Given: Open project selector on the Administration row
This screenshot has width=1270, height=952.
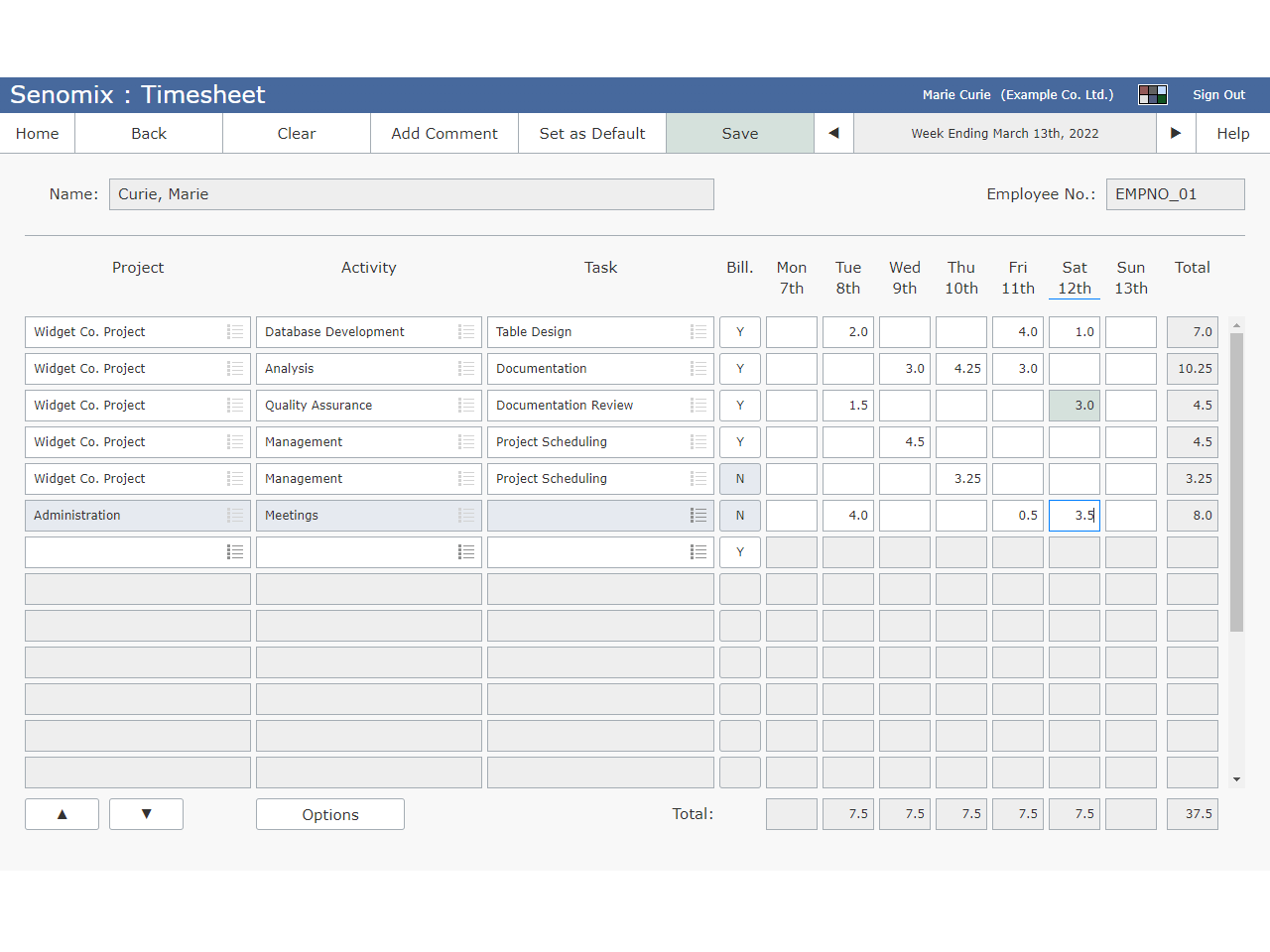Looking at the screenshot, I should pos(236,515).
